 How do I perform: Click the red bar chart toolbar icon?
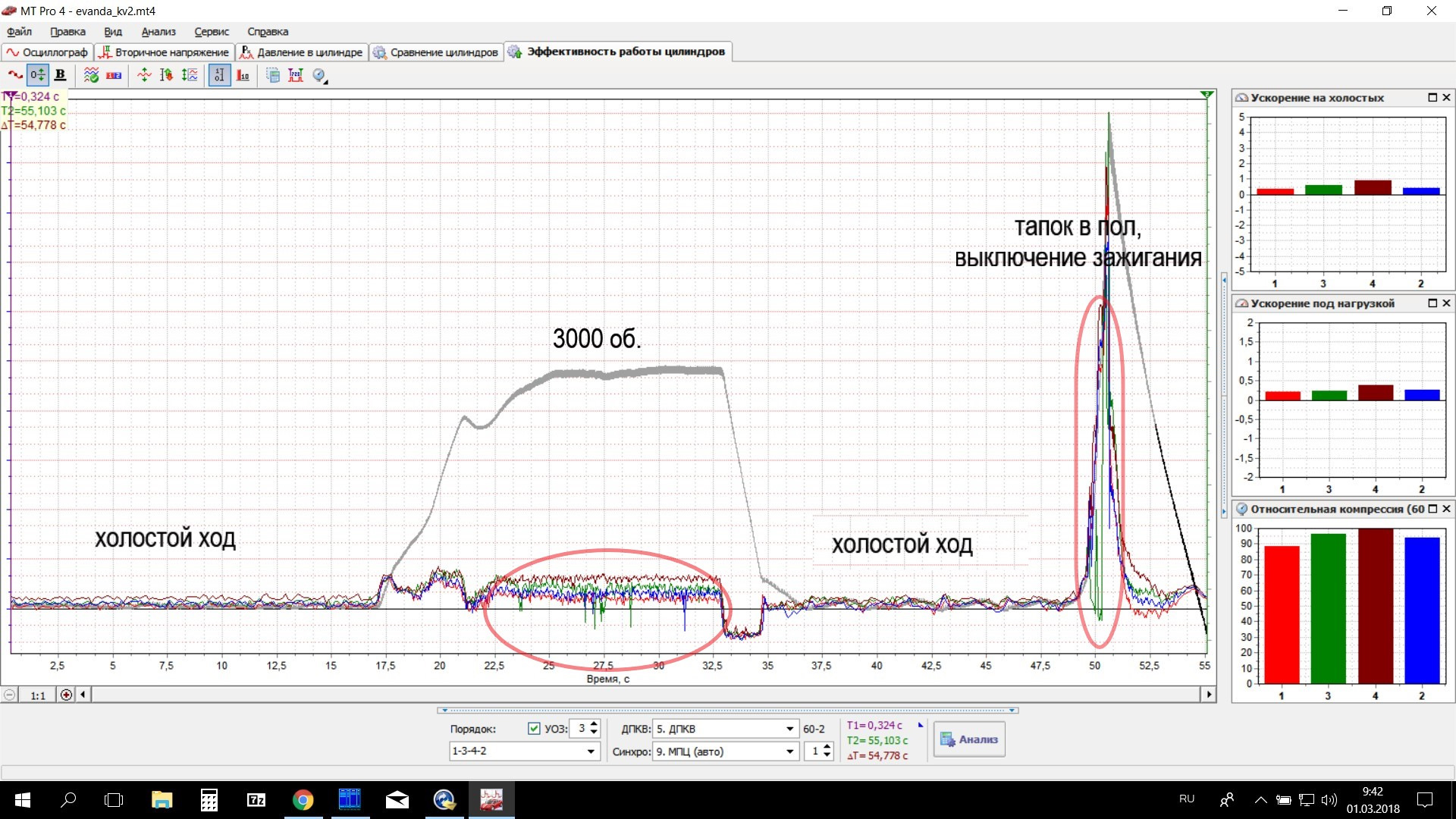[x=243, y=75]
